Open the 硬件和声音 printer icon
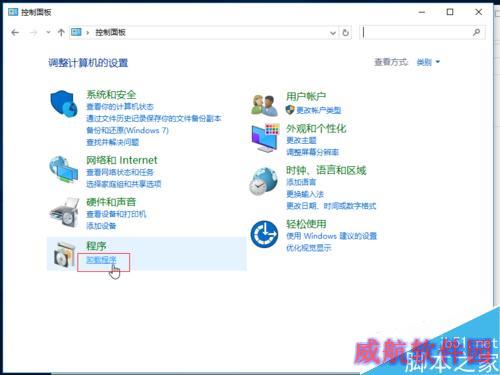 (x=64, y=213)
